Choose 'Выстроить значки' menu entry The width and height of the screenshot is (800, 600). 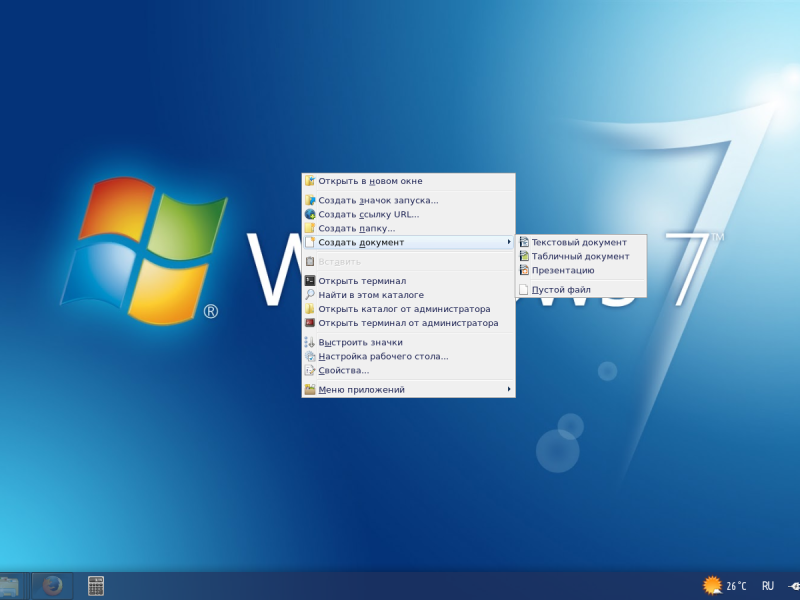(x=408, y=342)
